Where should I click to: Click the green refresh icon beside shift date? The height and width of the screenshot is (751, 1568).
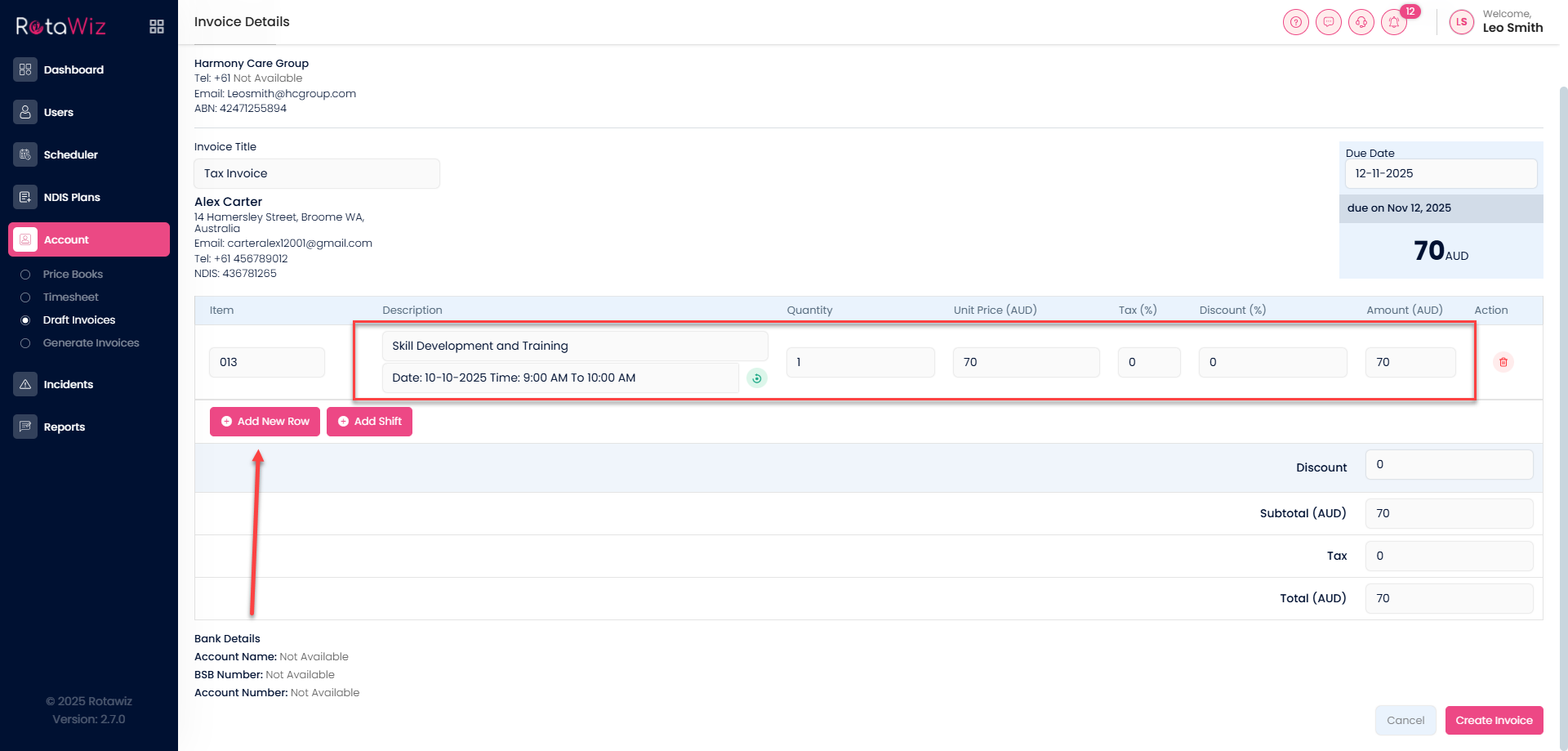[757, 378]
